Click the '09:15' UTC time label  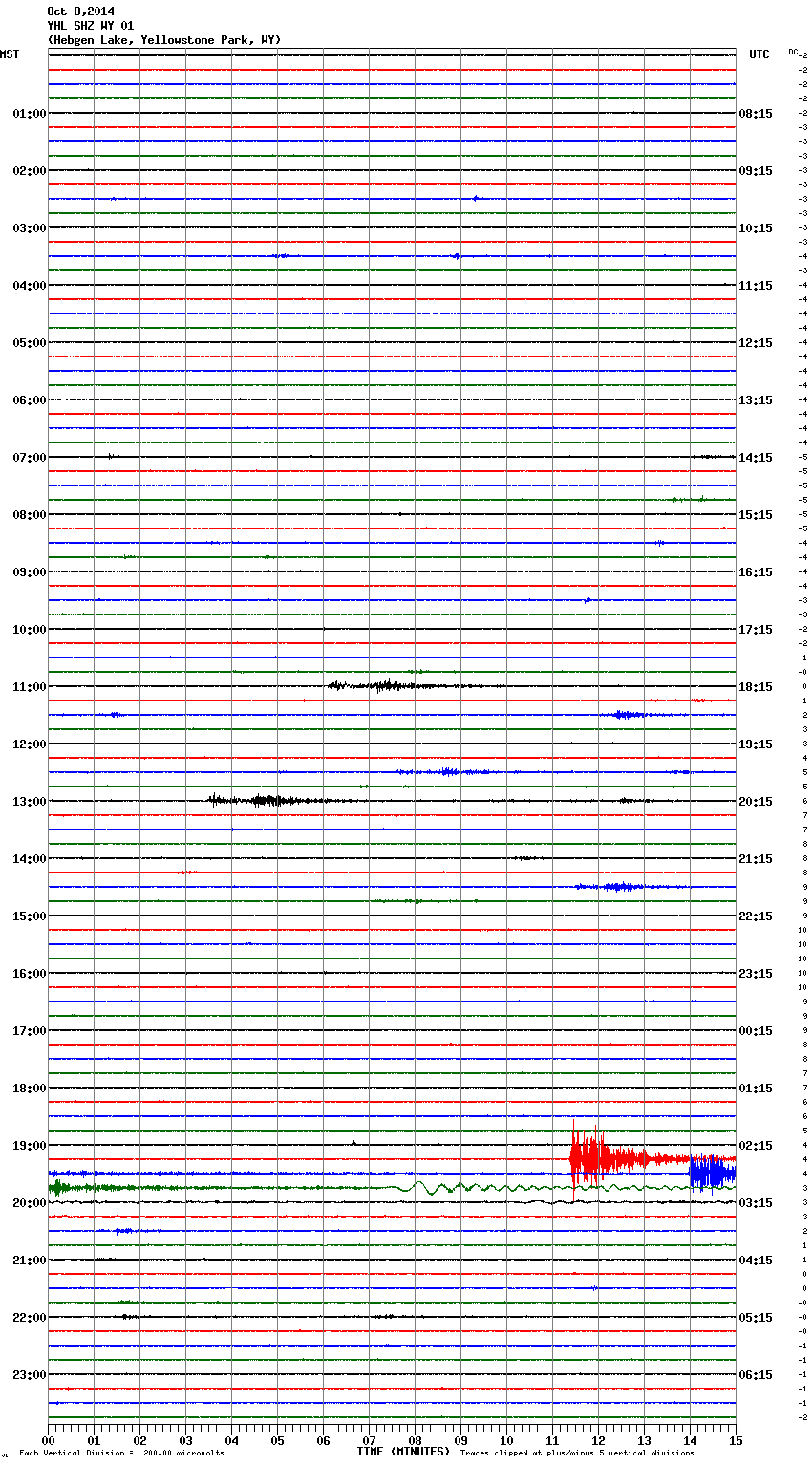(x=756, y=170)
